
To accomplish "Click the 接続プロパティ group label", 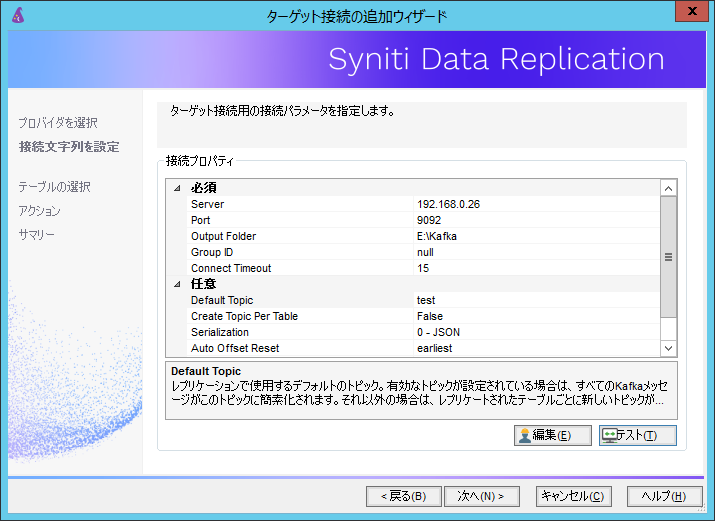I will tap(200, 161).
